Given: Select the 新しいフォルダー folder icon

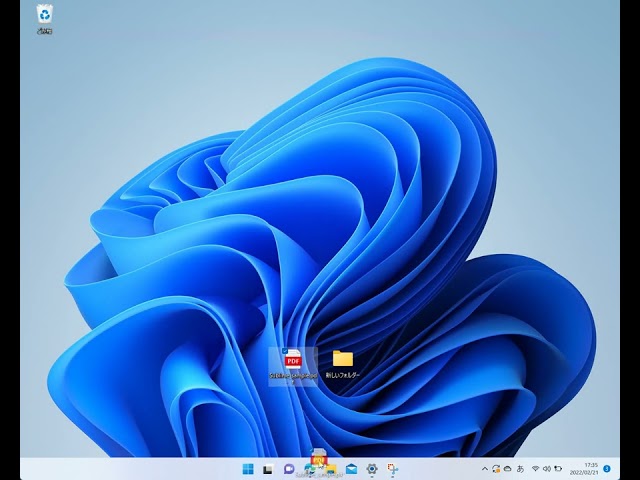Looking at the screenshot, I should click(343, 359).
